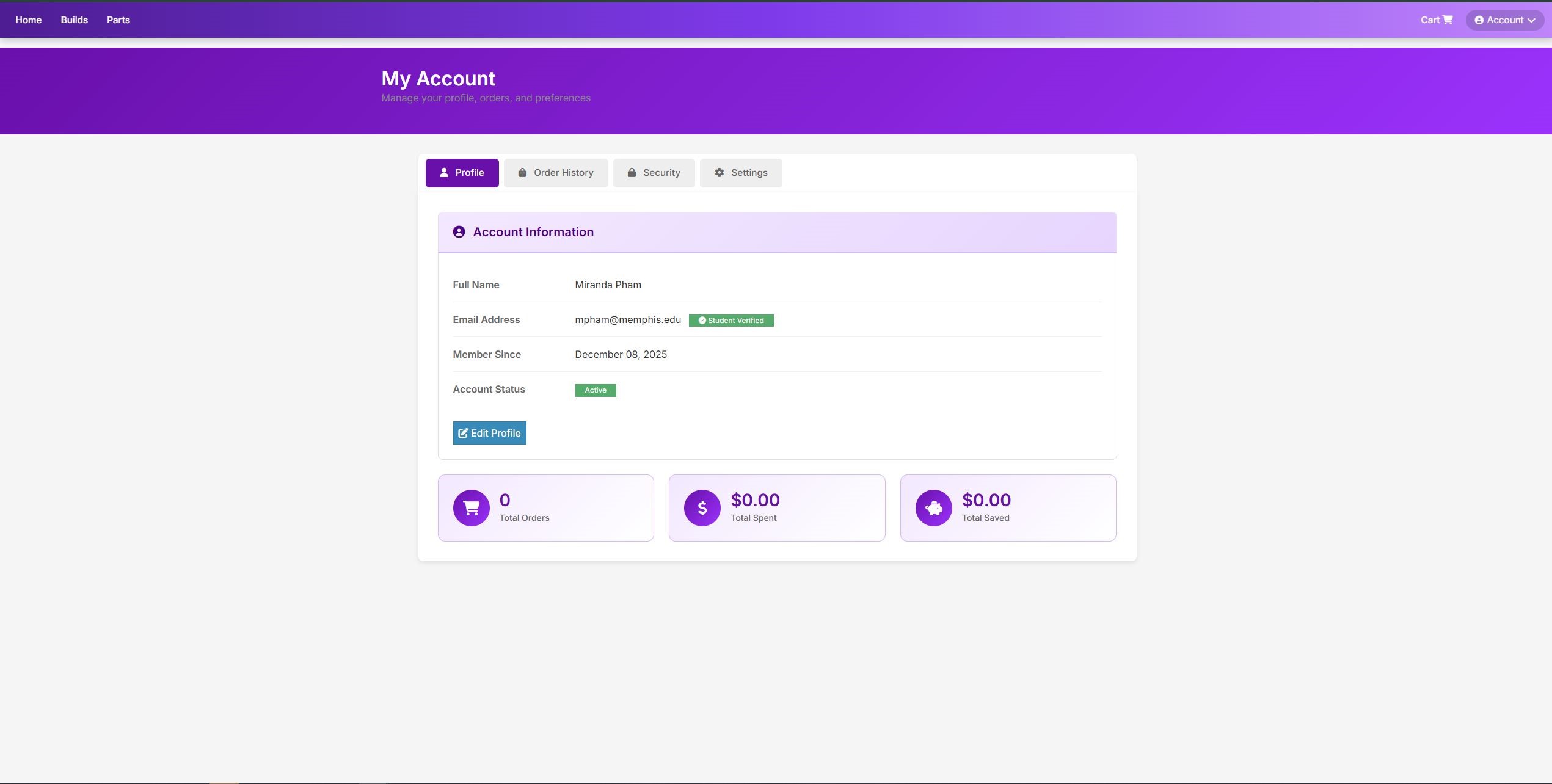The image size is (1552, 784).
Task: Click the shopping cart icon in navbar
Action: [1448, 20]
